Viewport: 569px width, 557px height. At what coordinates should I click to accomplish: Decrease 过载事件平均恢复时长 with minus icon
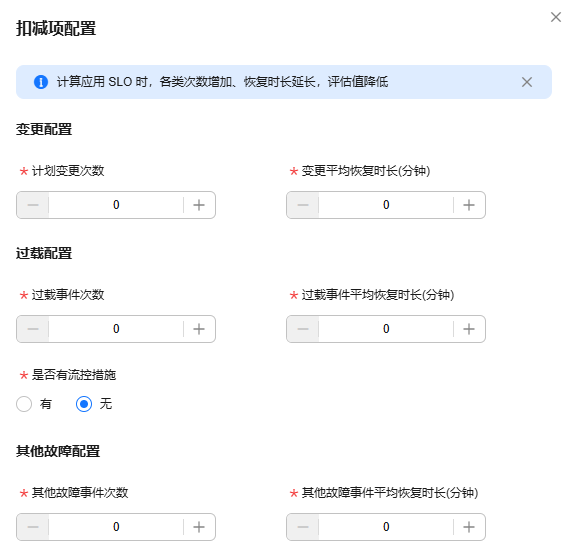pos(303,329)
